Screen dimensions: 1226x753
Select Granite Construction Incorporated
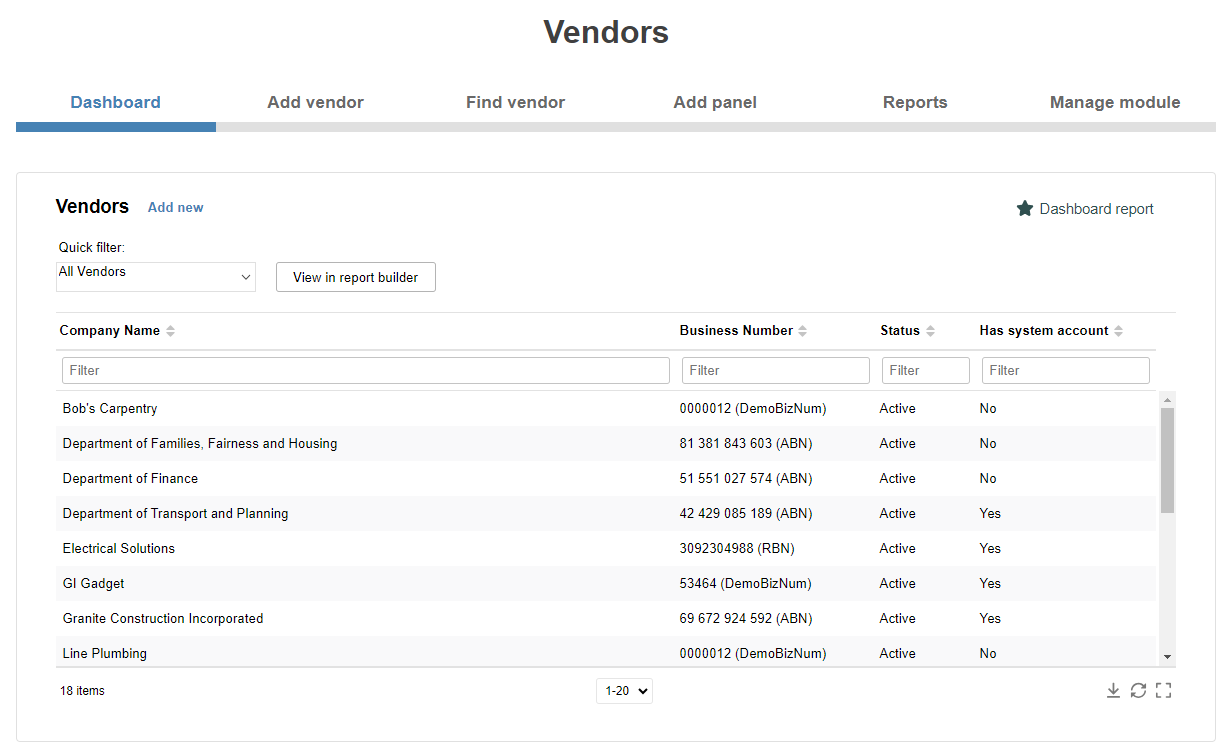pos(606,618)
